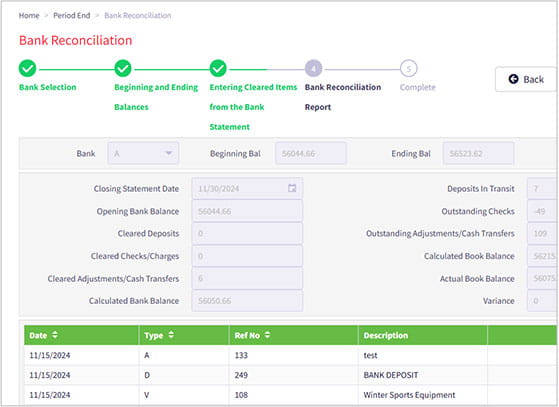Open the calendar icon in Closing Statement Date
Viewport: 559px width, 407px height.
point(292,188)
